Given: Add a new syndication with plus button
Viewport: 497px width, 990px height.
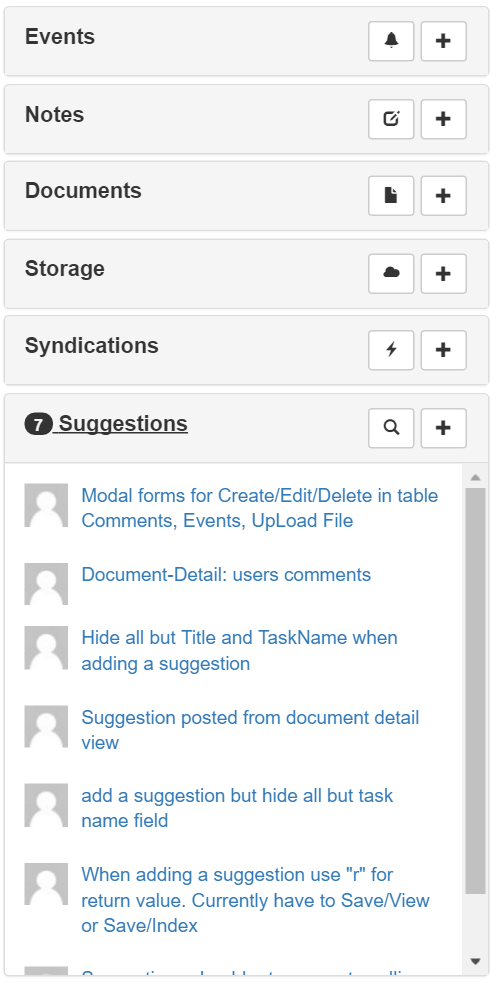Looking at the screenshot, I should 443,350.
